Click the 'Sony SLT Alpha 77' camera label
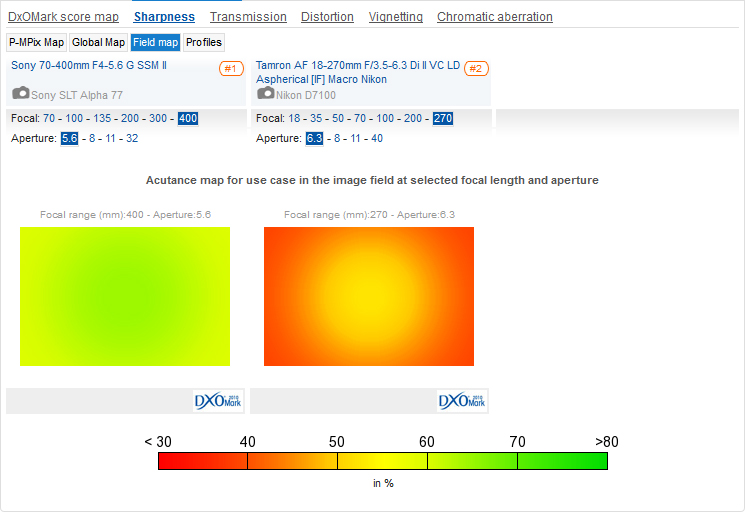746x513 pixels. [77, 95]
